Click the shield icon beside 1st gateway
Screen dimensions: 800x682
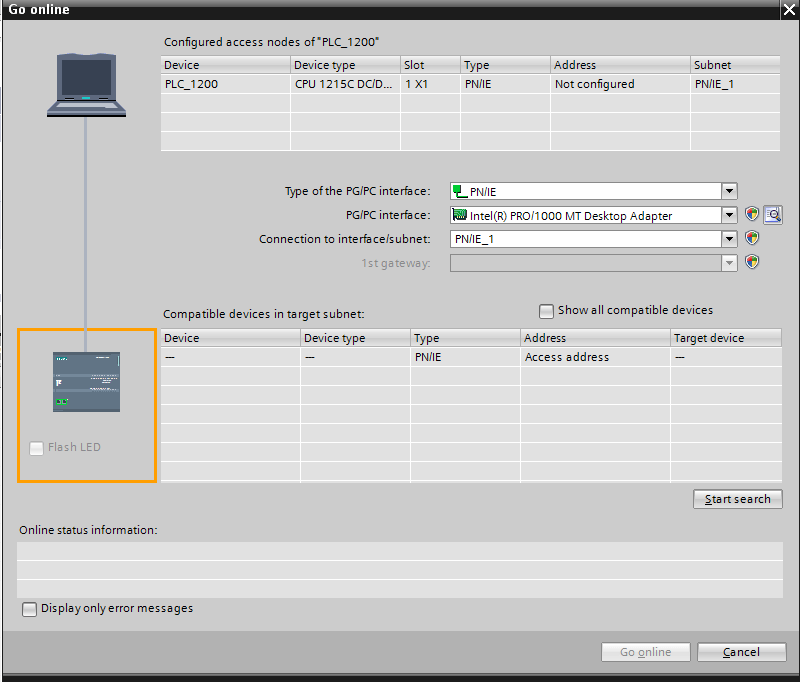click(x=752, y=262)
